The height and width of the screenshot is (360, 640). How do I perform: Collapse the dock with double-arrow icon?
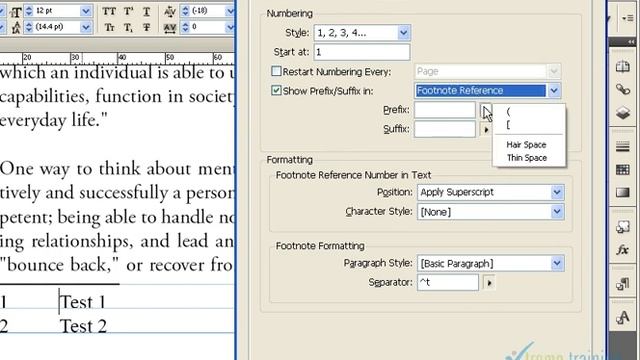coord(631,42)
